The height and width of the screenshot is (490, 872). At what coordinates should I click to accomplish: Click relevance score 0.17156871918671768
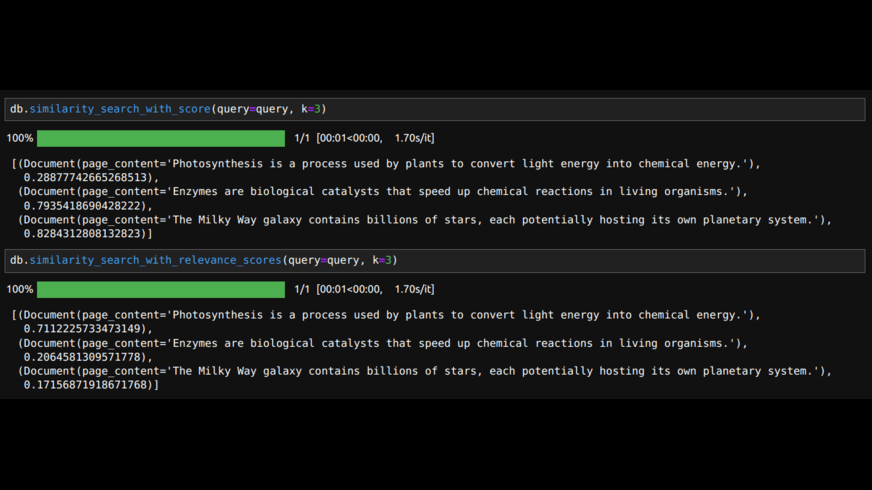pyautogui.click(x=85, y=385)
